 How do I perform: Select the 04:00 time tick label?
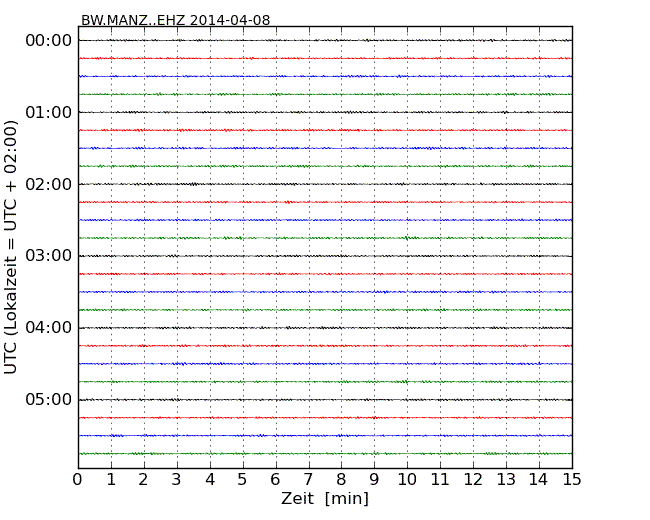[49, 328]
